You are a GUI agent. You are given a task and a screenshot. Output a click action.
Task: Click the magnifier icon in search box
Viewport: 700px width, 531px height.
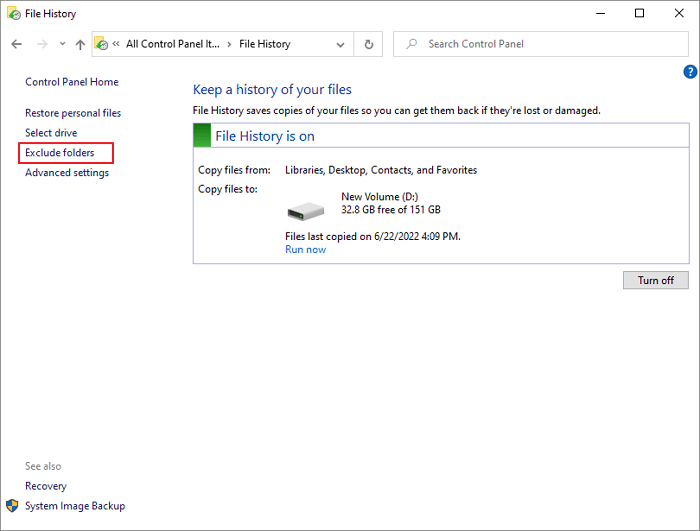[x=411, y=44]
